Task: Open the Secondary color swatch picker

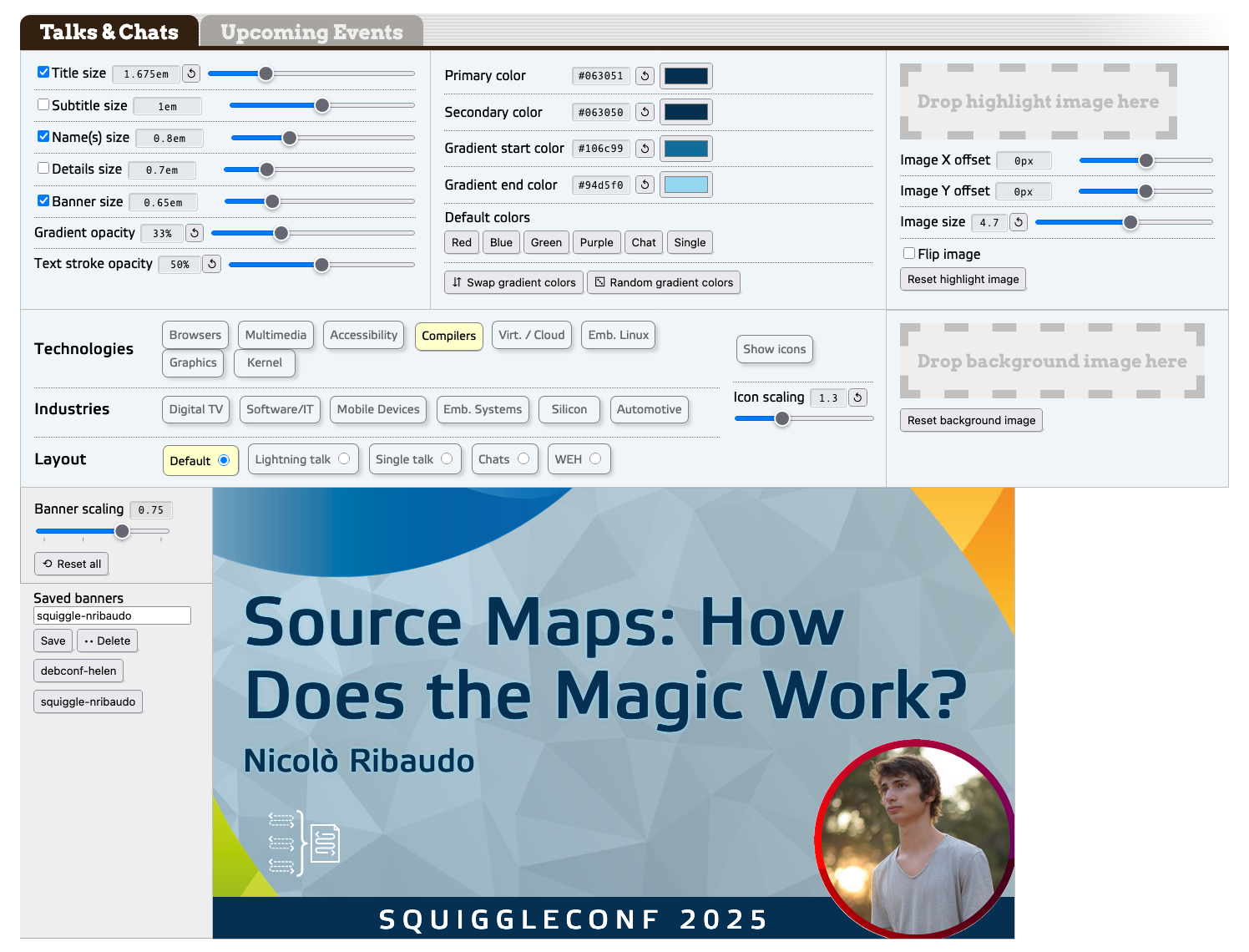Action: coord(685,112)
